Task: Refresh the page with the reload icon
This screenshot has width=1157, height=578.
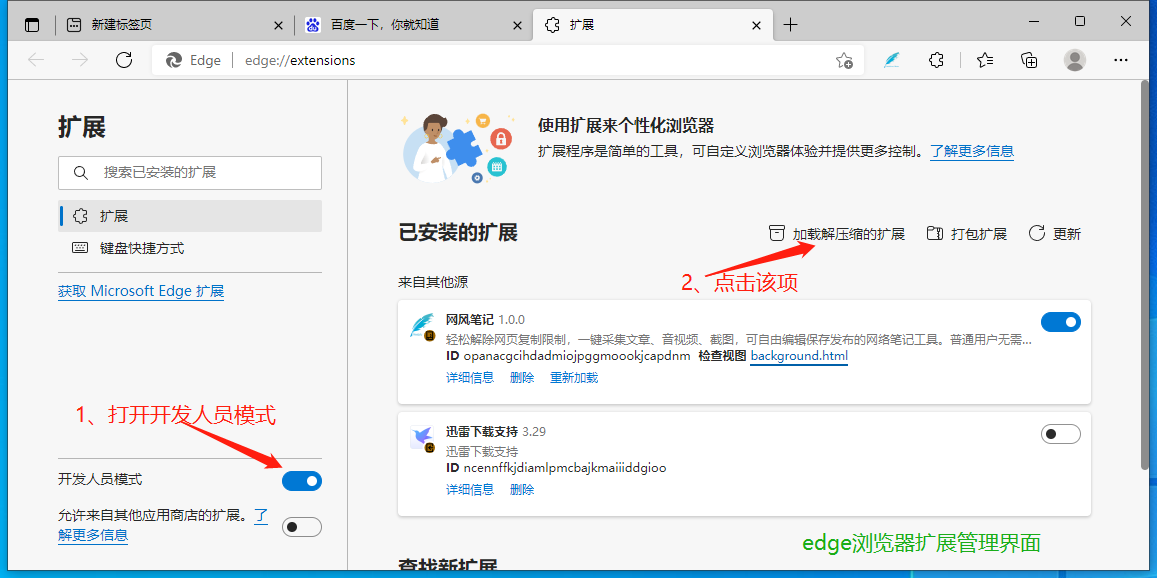Action: [124, 61]
